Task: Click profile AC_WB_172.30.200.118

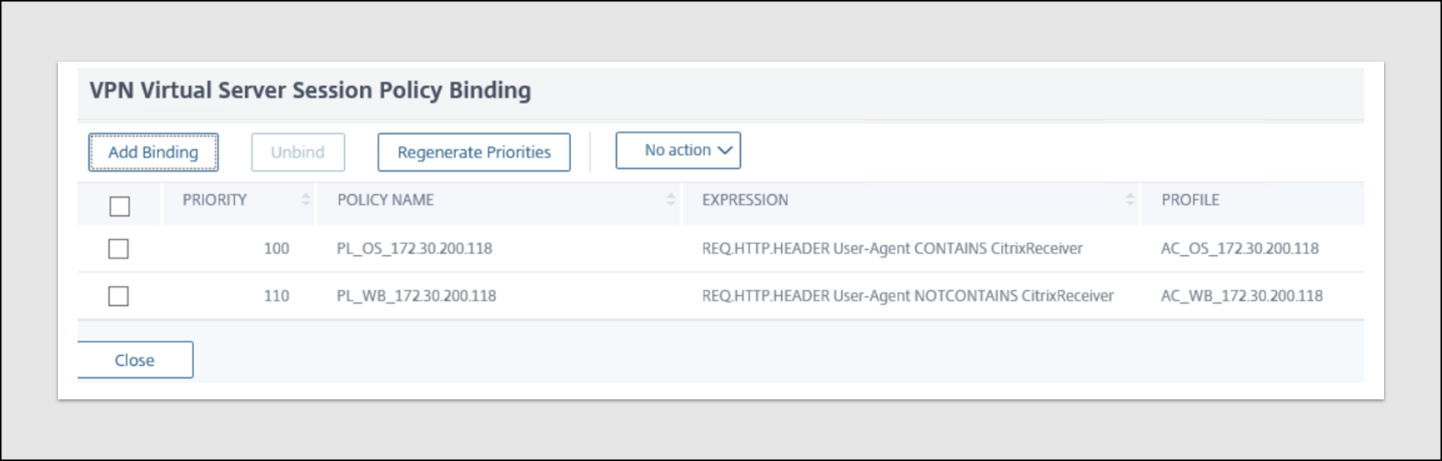Action: 1242,296
